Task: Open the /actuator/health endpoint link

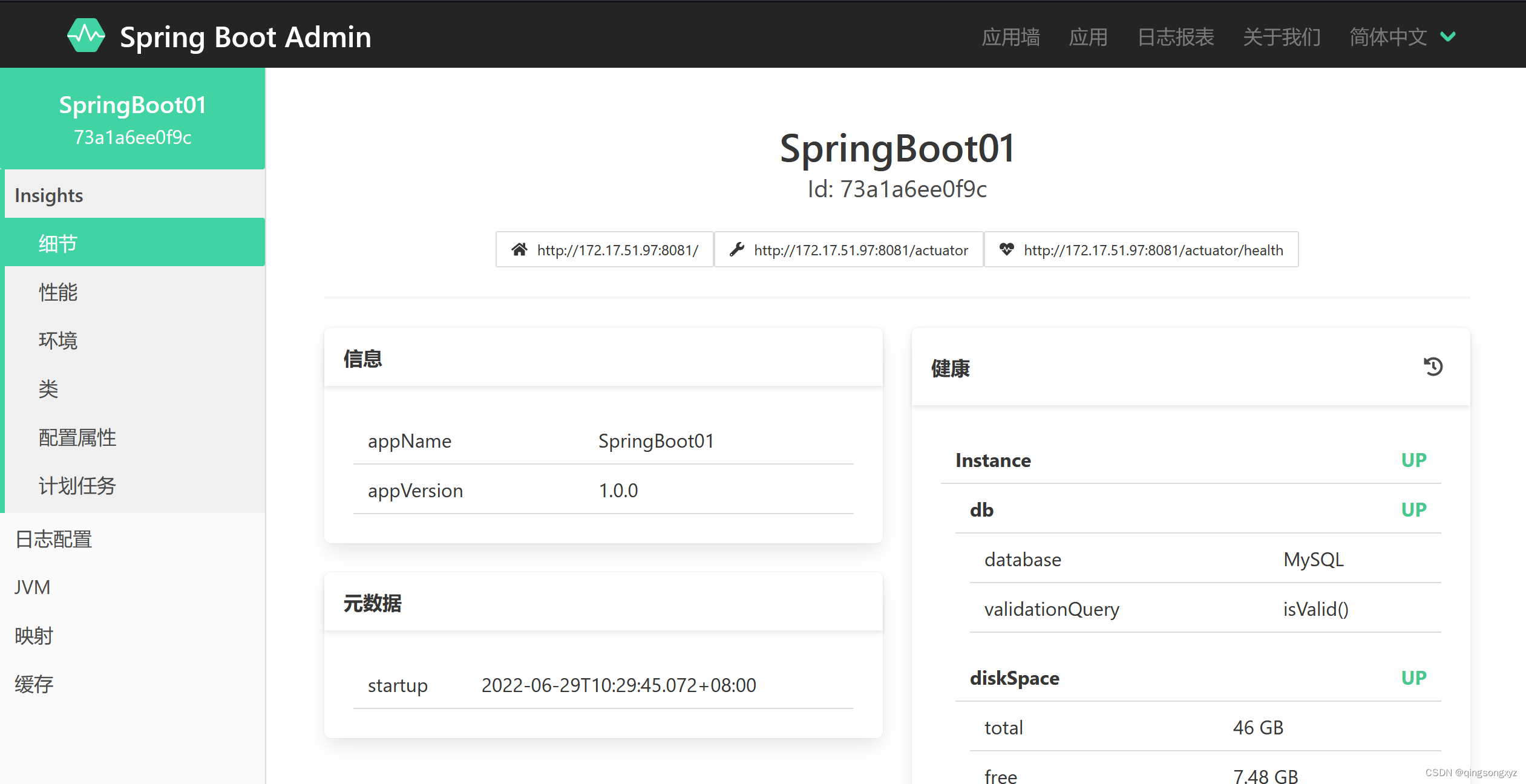Action: tap(1141, 249)
